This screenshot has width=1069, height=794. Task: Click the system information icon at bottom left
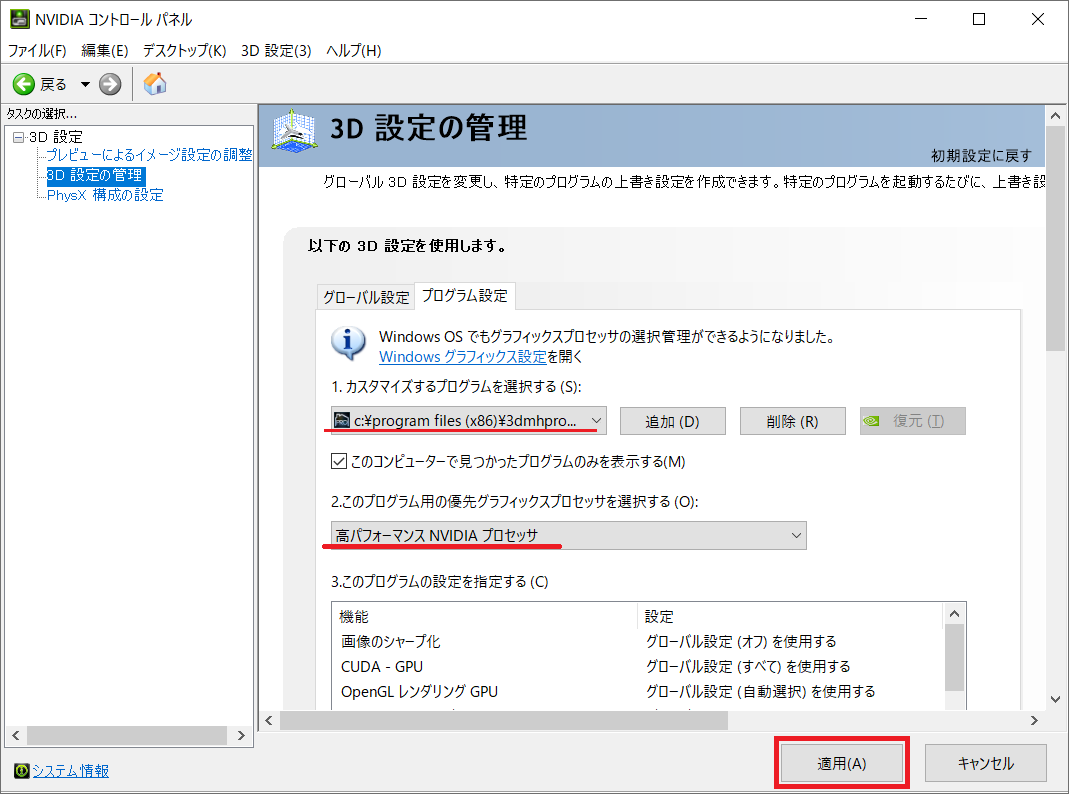coord(21,771)
